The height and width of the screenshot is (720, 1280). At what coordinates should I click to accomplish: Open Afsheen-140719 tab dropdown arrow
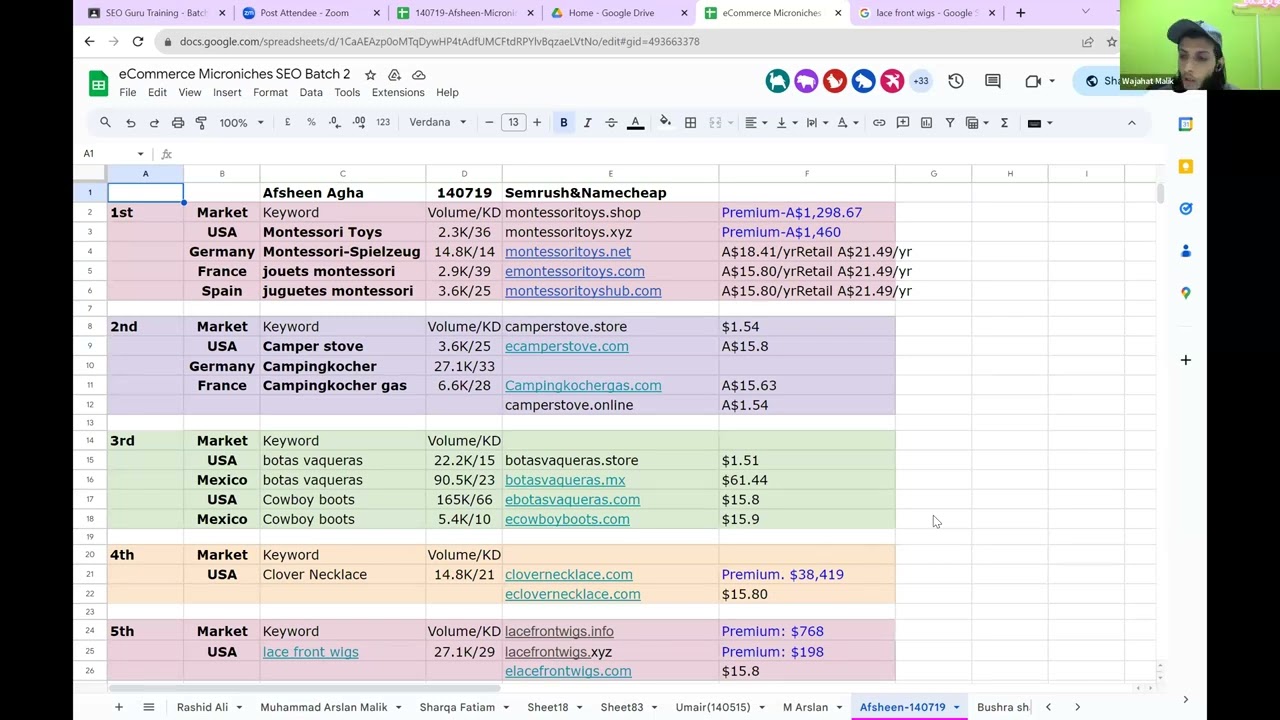pyautogui.click(x=956, y=708)
